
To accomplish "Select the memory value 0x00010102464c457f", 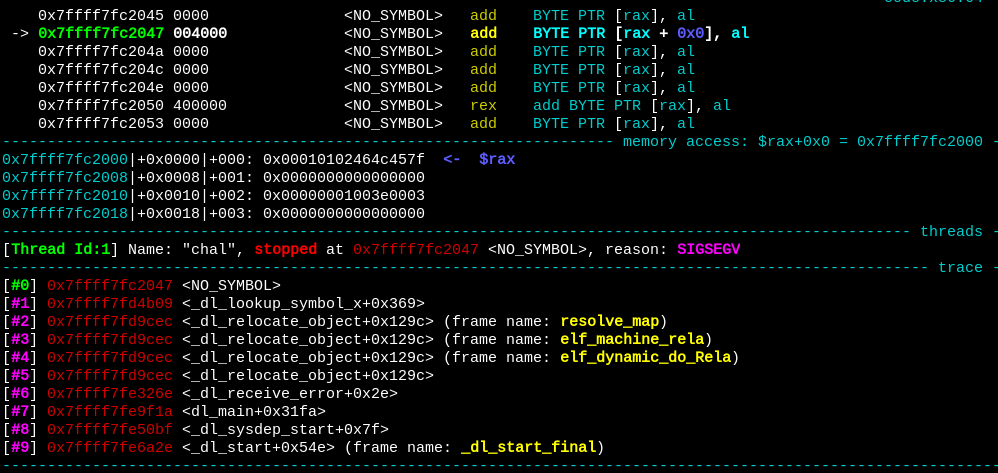I will pos(343,160).
